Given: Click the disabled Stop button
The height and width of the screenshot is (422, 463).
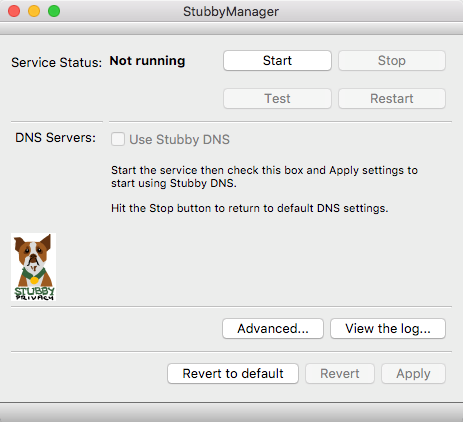Looking at the screenshot, I should pos(392,61).
